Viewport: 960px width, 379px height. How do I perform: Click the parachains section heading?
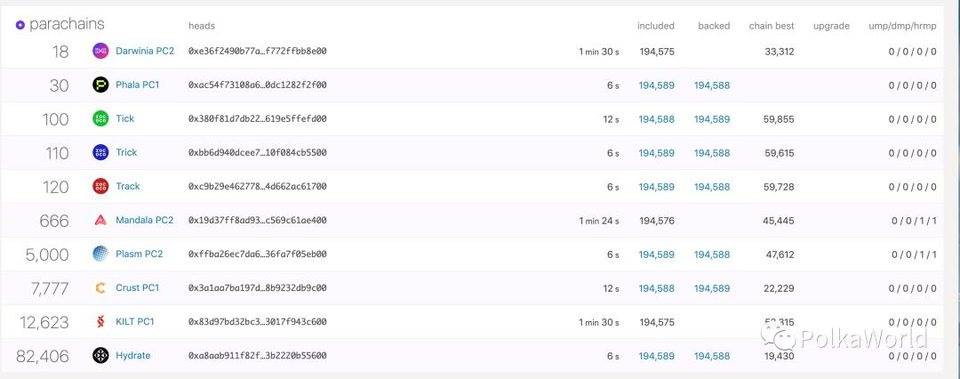[x=67, y=24]
